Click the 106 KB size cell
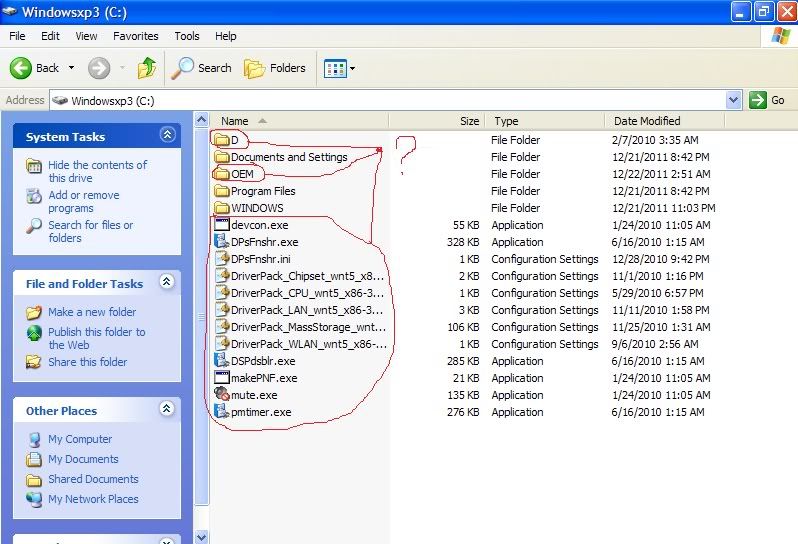The width and height of the screenshot is (798, 544). point(463,327)
